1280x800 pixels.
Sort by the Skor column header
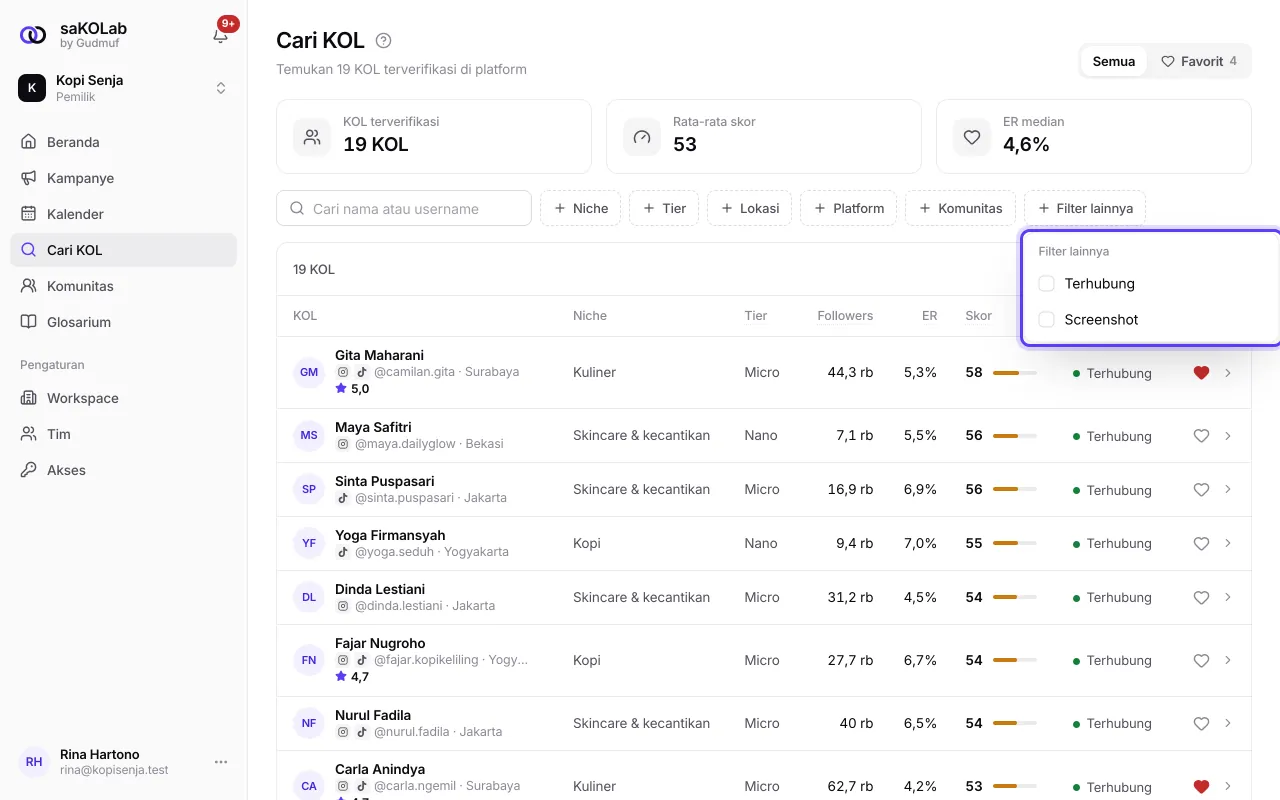978,316
